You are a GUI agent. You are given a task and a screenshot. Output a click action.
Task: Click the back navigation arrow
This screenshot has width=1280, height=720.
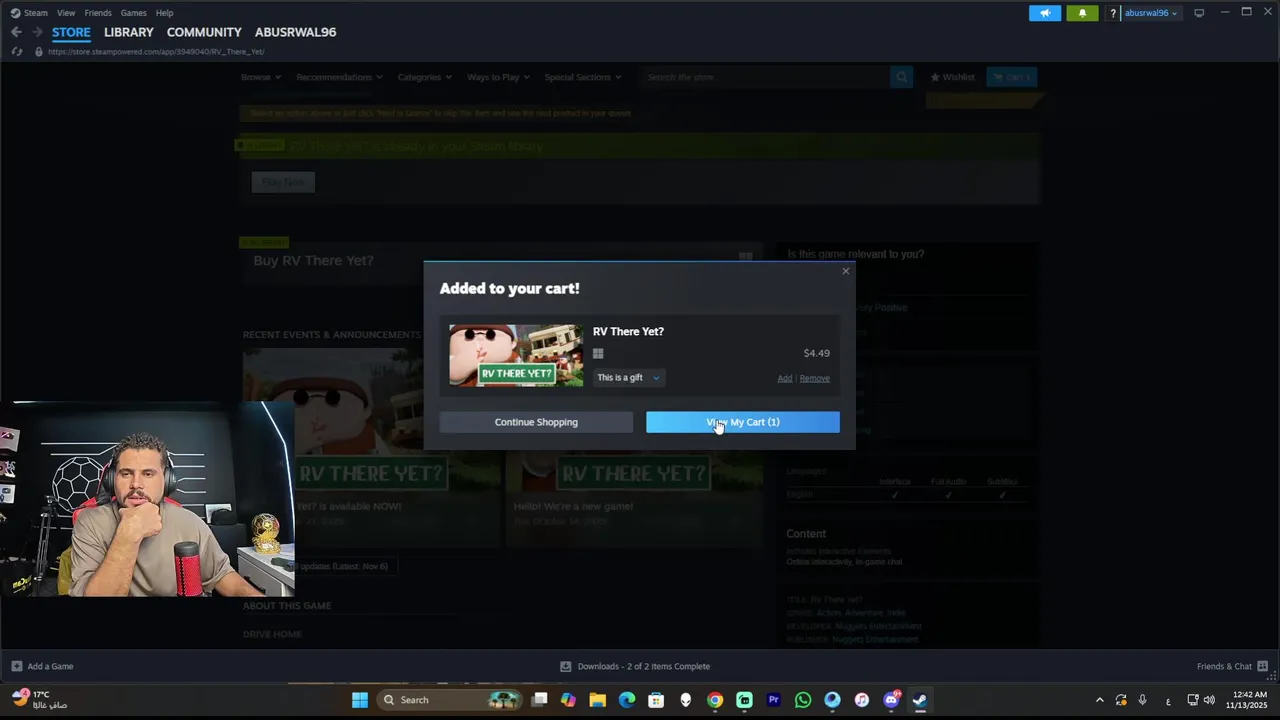(16, 32)
